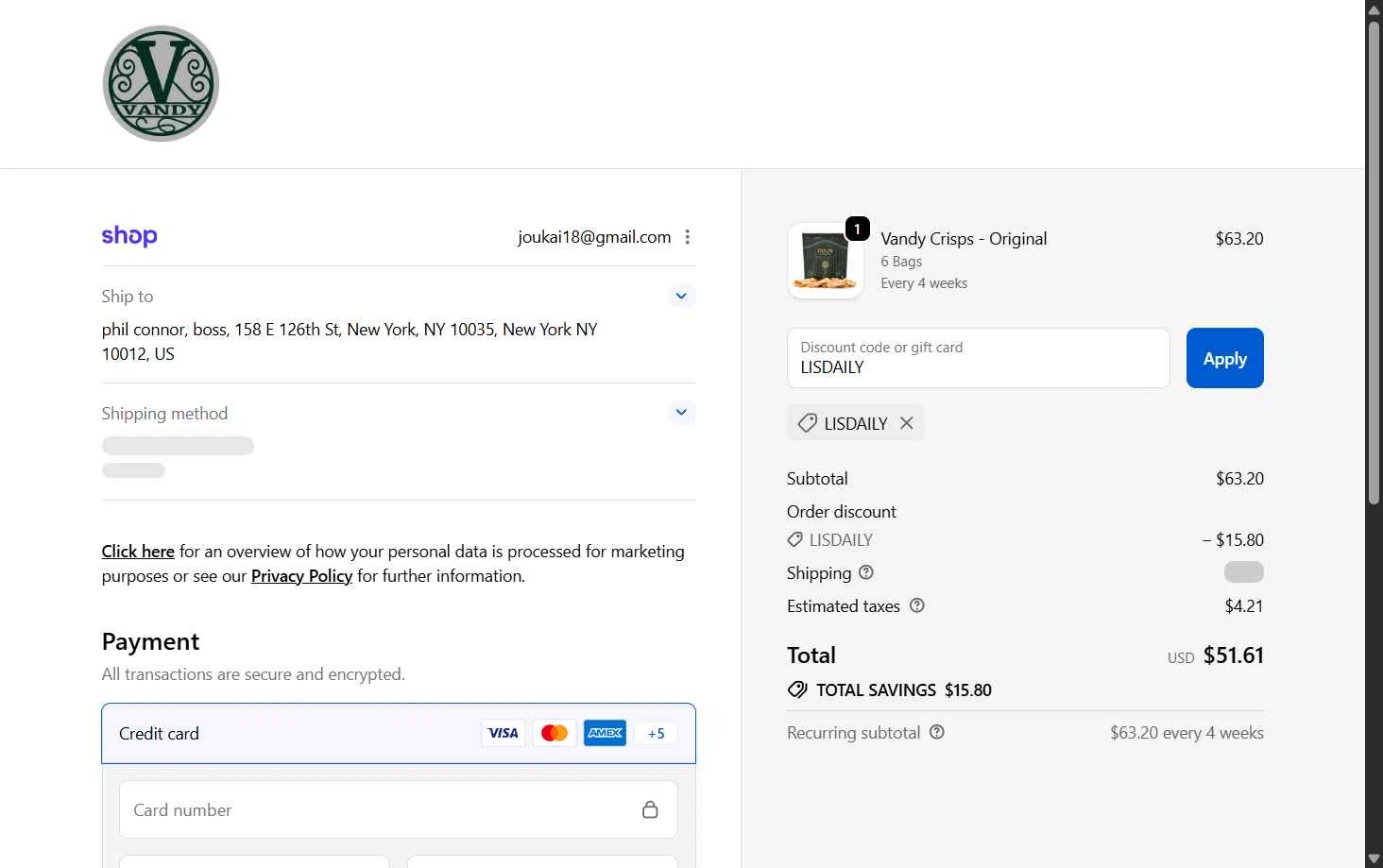This screenshot has width=1383, height=868.
Task: Apply the discount code
Action: tap(1225, 358)
